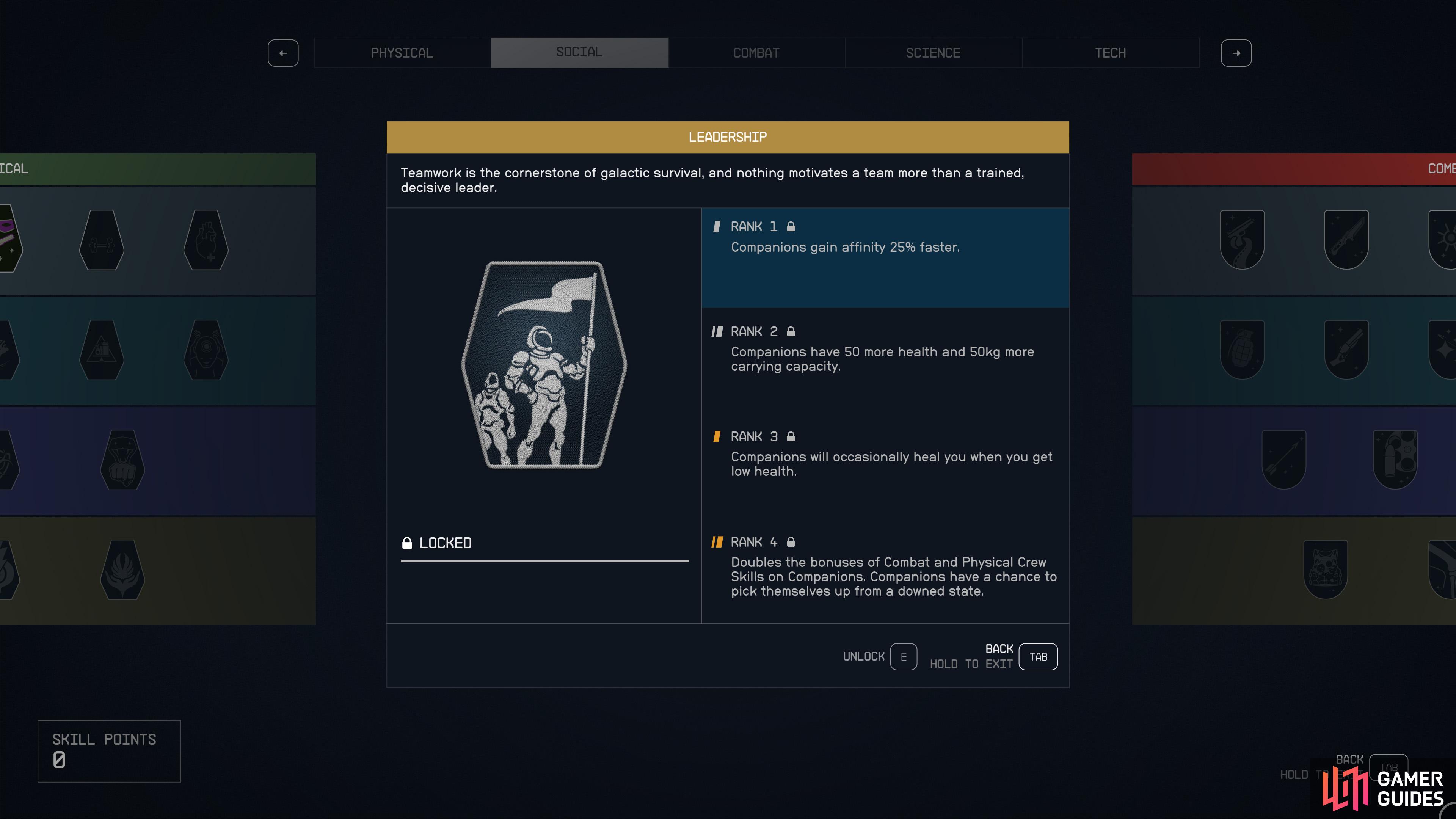Click the Back TAB key button

tap(1038, 657)
